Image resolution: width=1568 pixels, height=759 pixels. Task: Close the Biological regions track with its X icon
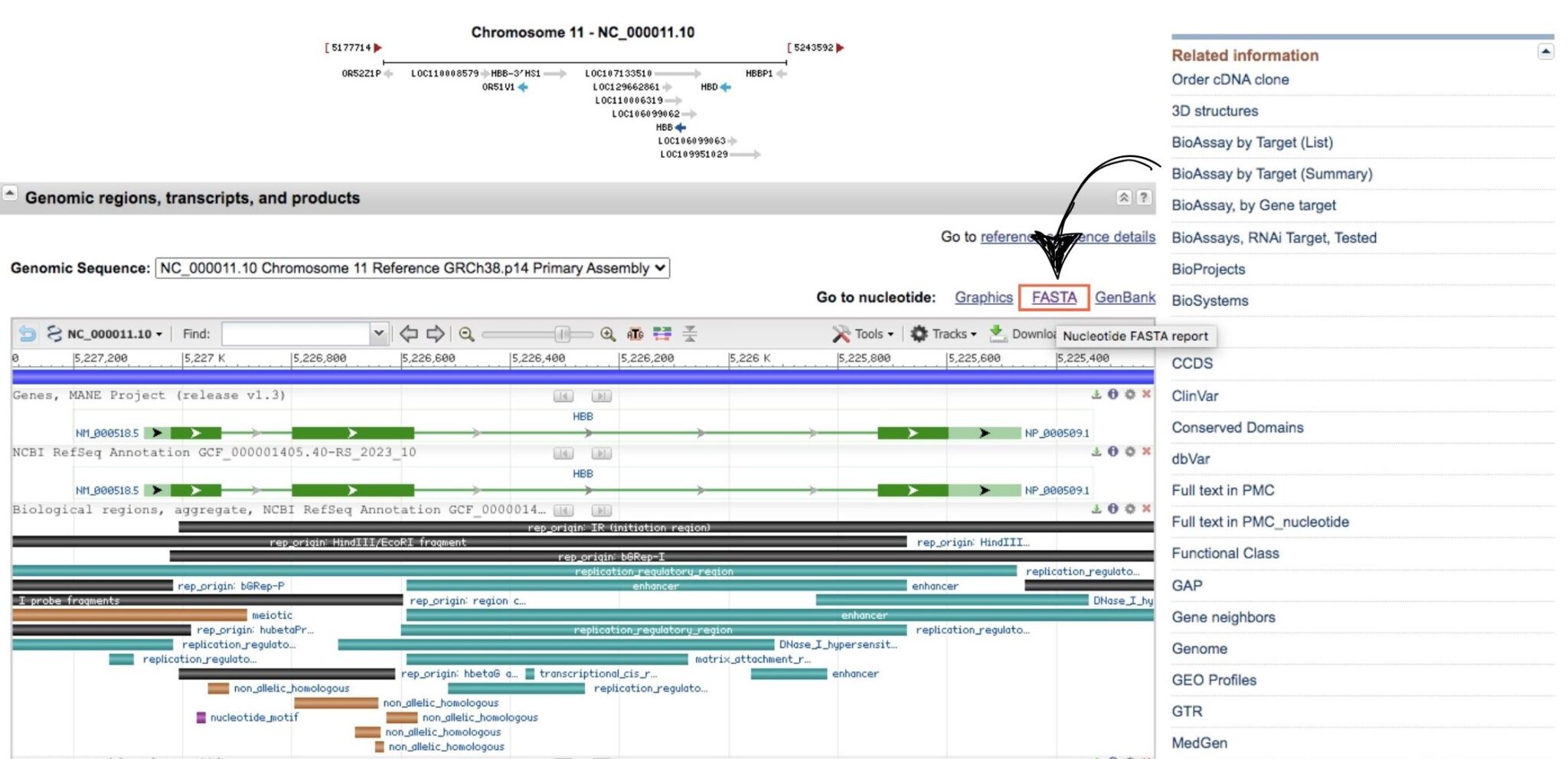[x=1147, y=508]
